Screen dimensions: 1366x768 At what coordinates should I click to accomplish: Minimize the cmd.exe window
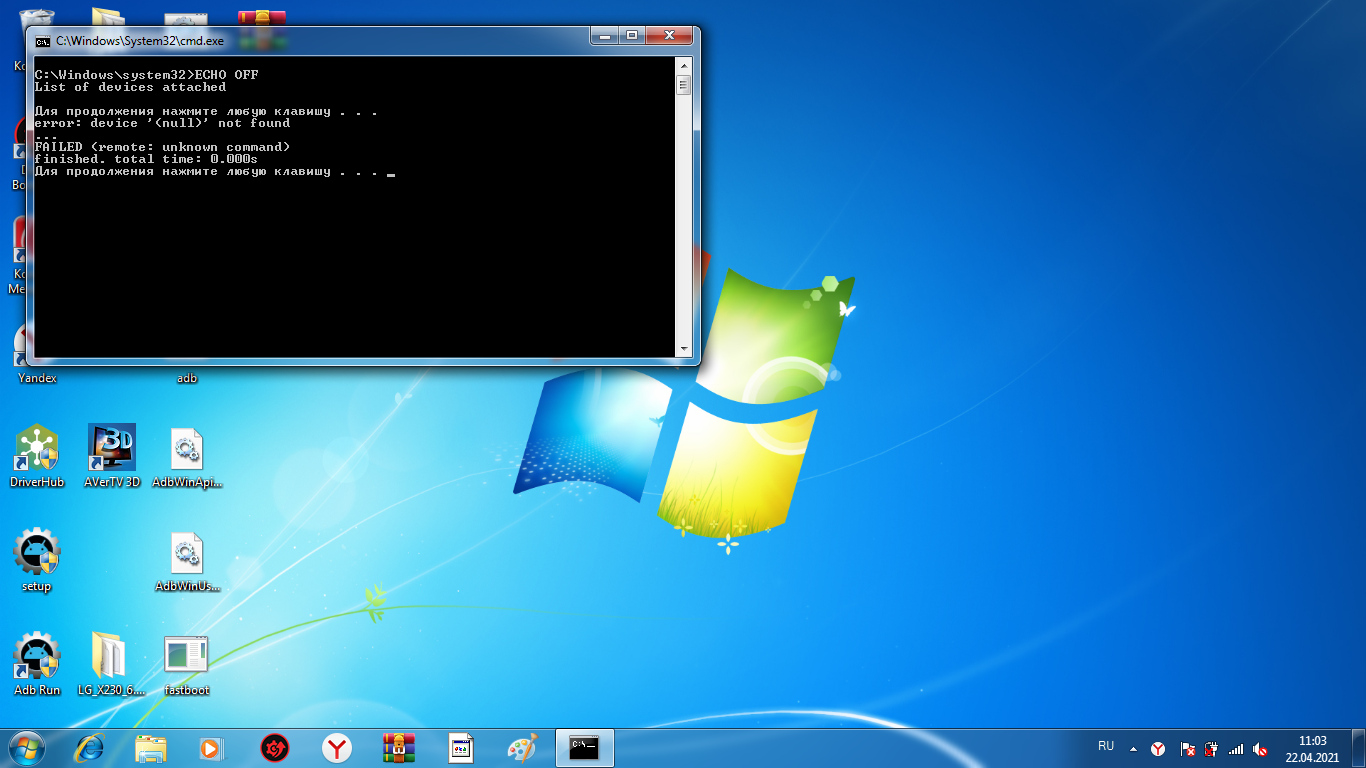603,35
